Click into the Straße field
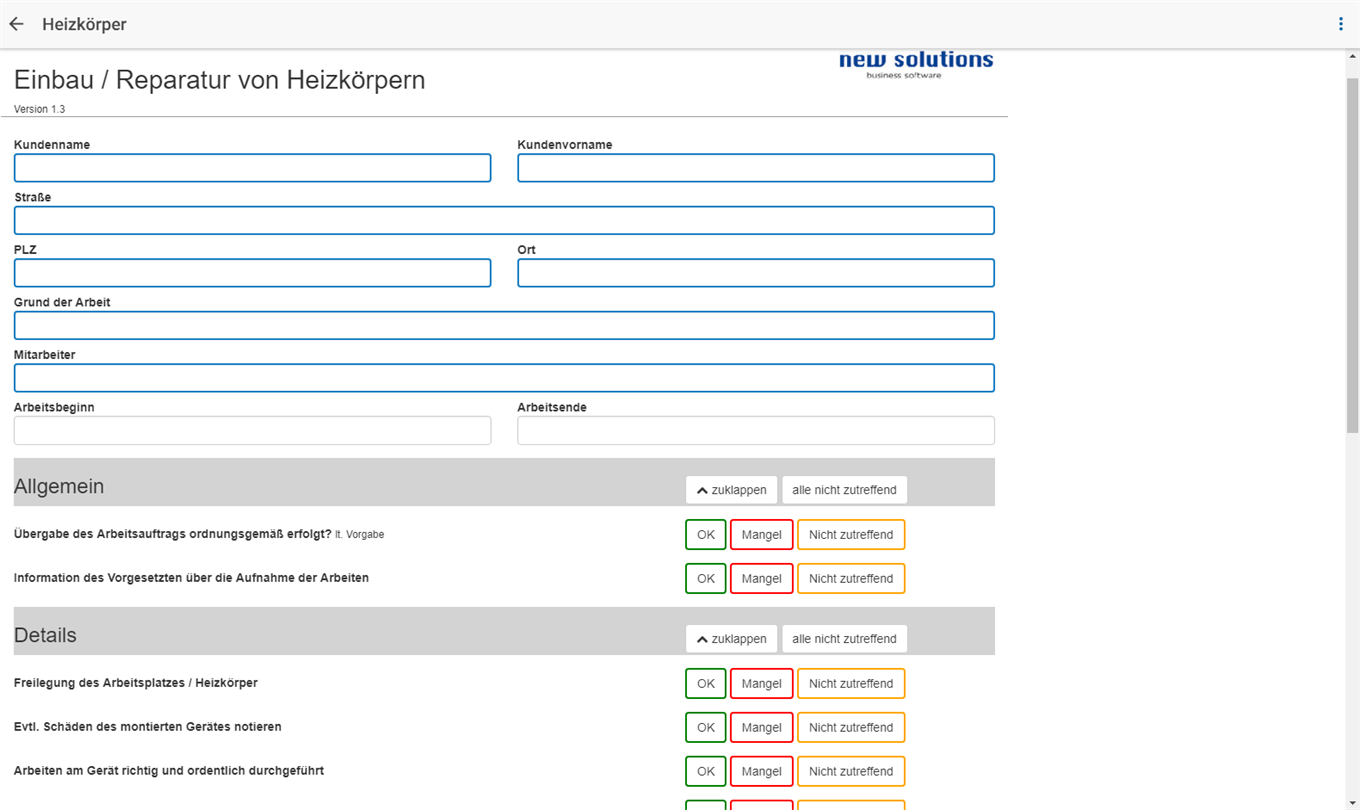 [504, 220]
